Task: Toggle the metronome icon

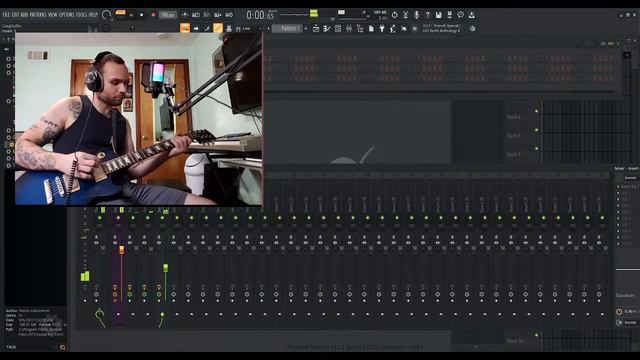Action: (x=185, y=15)
